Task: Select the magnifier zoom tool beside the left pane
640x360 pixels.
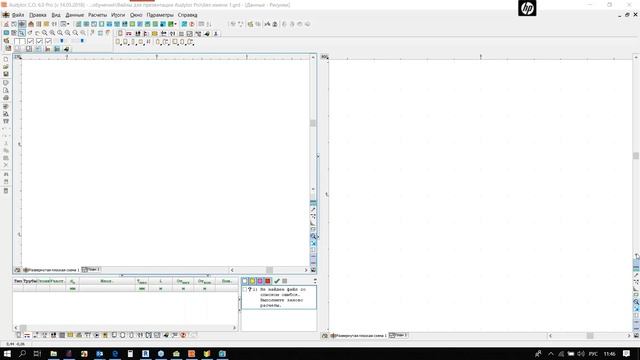Action: [313, 236]
